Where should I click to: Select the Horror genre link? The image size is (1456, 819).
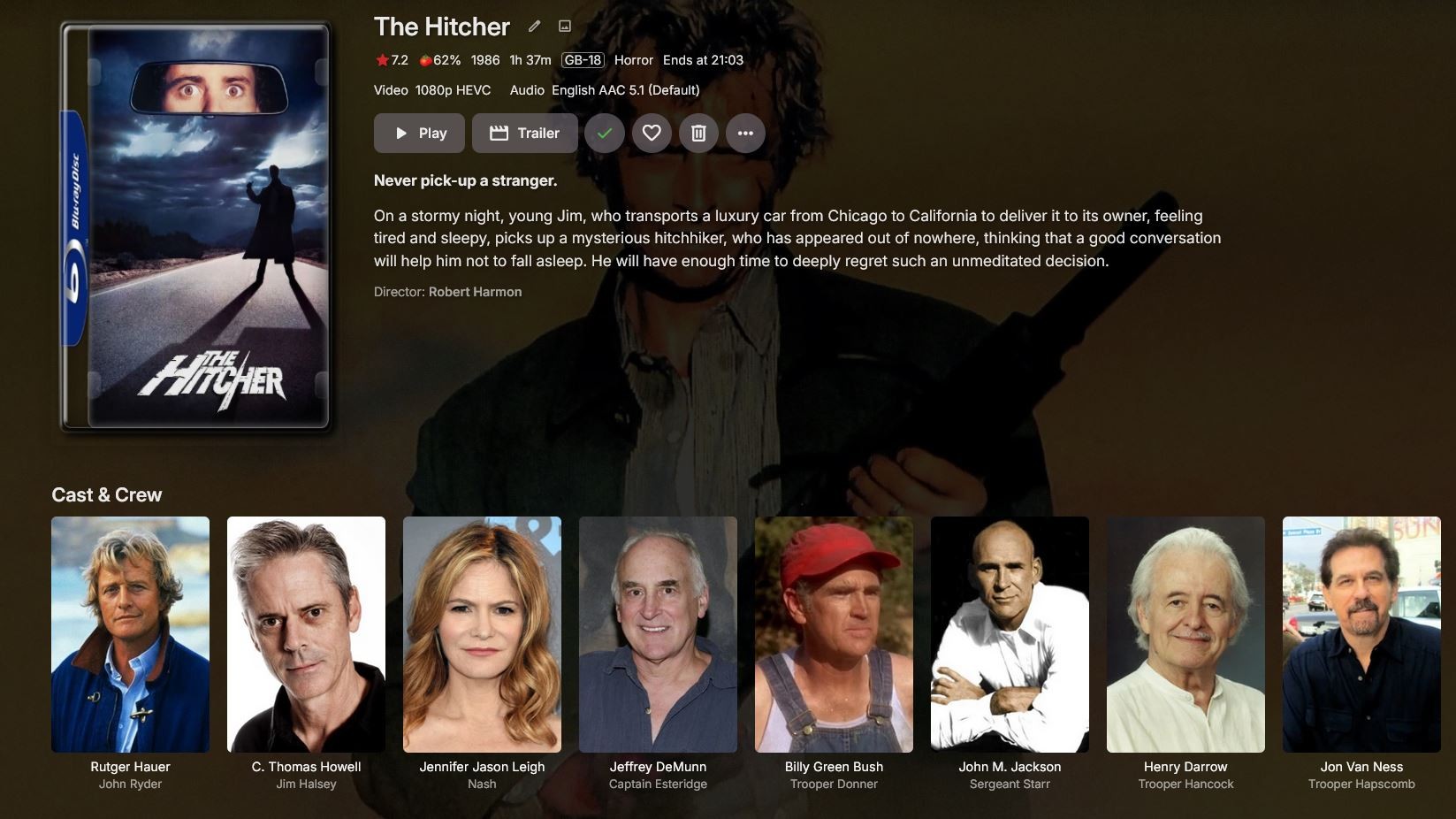pos(633,60)
